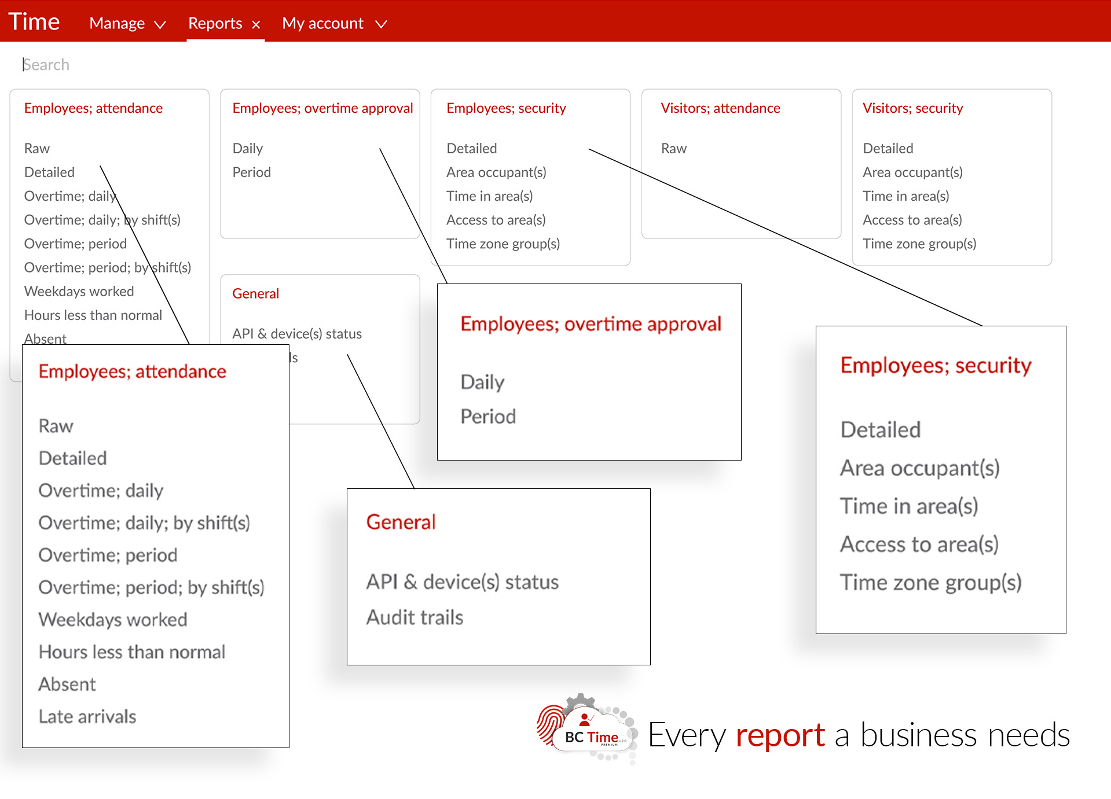
Task: Close the Reports tab with its x icon
Action: tap(256, 25)
